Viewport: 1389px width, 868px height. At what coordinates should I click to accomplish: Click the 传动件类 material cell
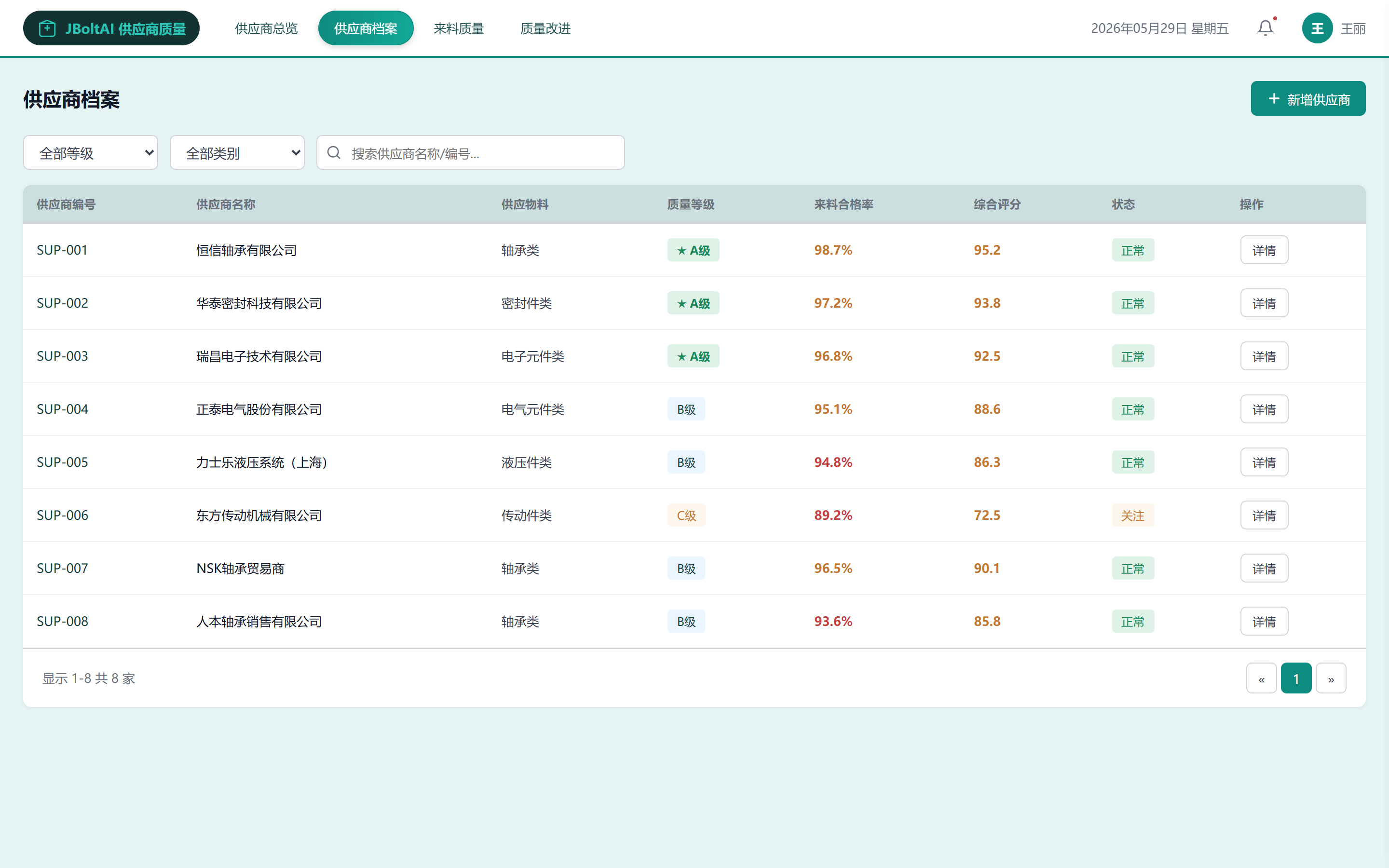(526, 515)
